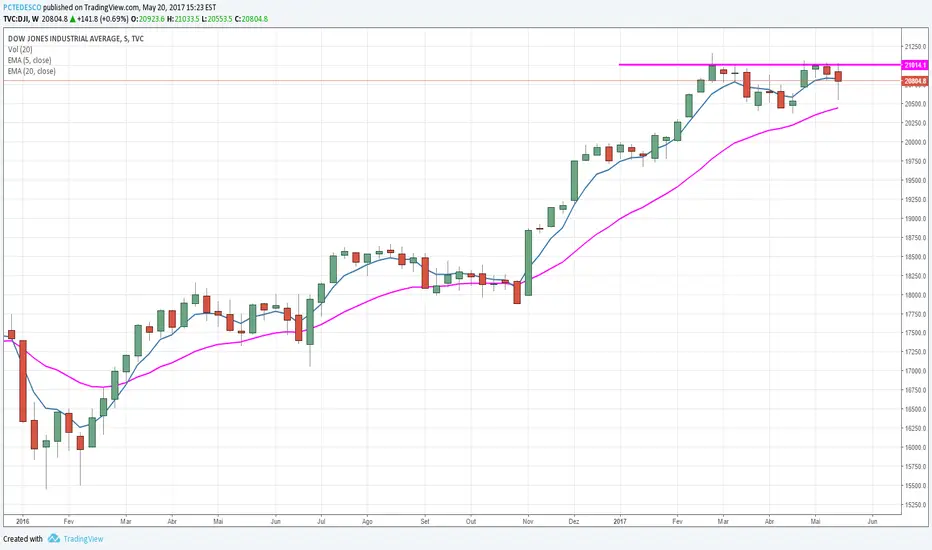Click the 2016 marker on time axis

23,521
